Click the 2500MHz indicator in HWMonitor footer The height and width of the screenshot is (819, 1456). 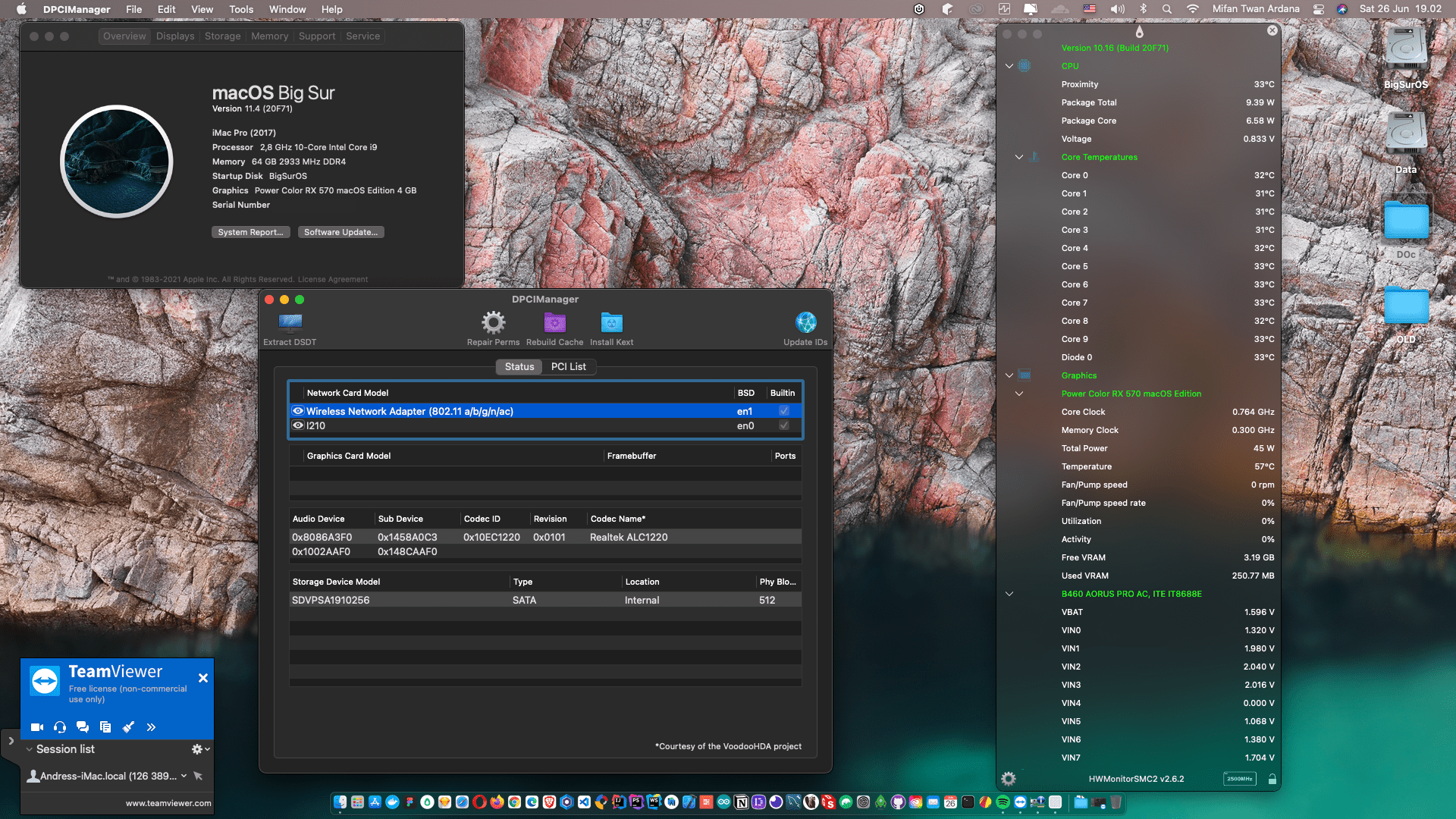(1240, 779)
